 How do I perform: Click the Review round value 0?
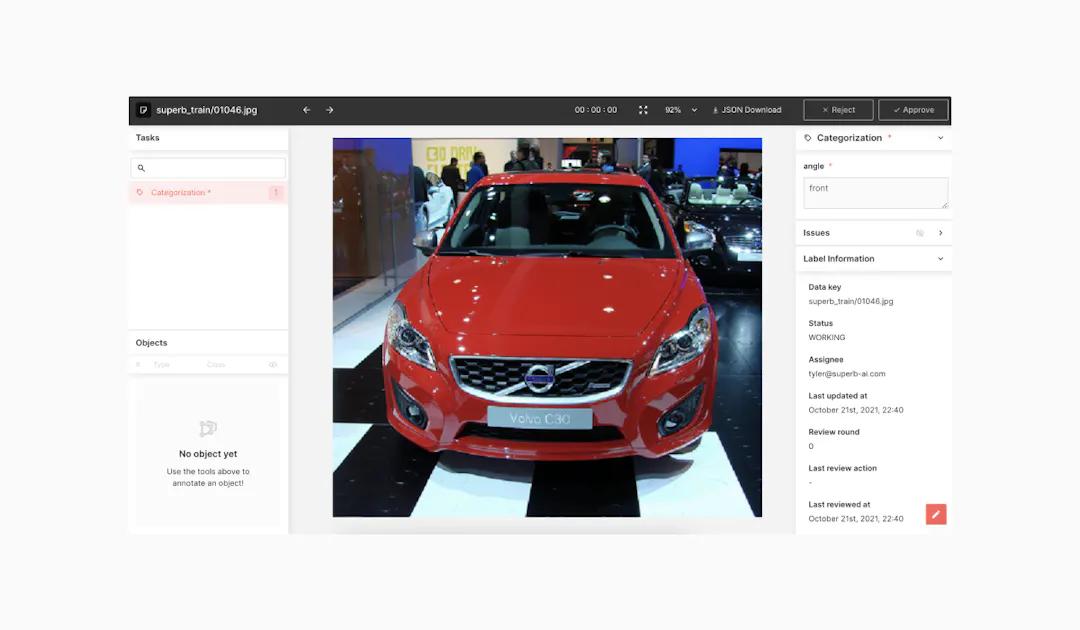point(811,446)
